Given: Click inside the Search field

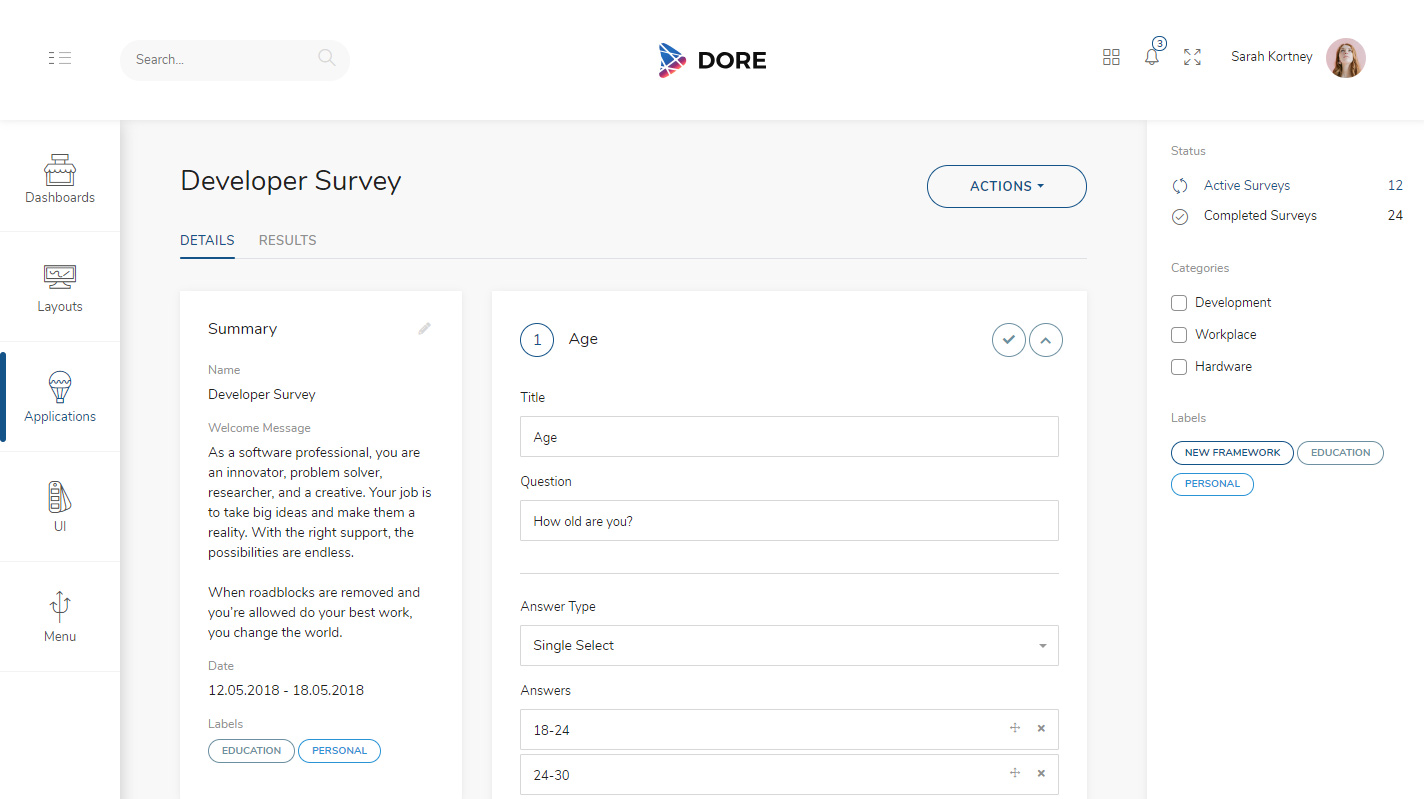Looking at the screenshot, I should [220, 59].
